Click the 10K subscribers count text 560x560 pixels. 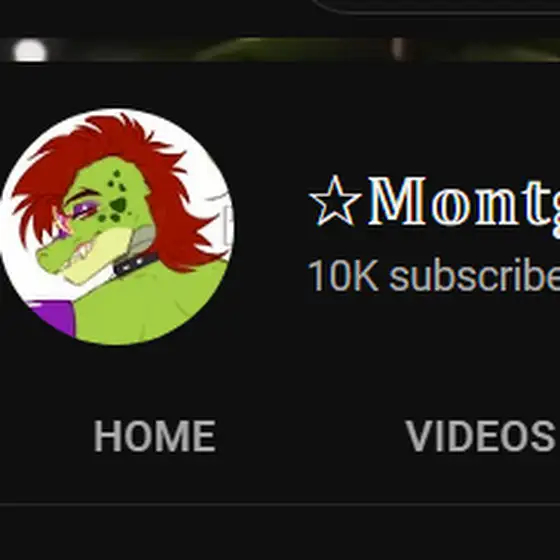(434, 276)
